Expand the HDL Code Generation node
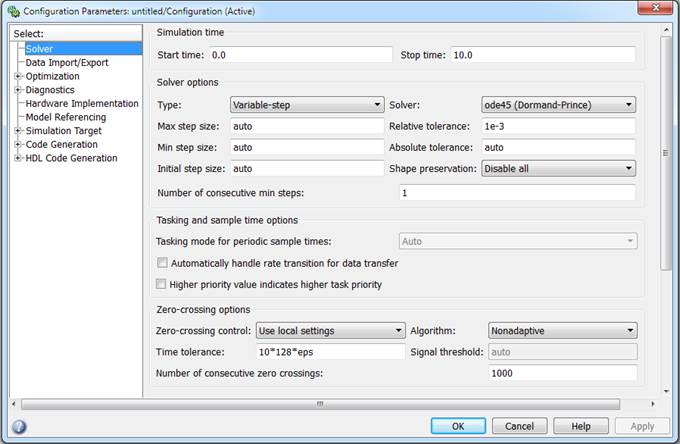This screenshot has height=444, width=680. click(18, 158)
